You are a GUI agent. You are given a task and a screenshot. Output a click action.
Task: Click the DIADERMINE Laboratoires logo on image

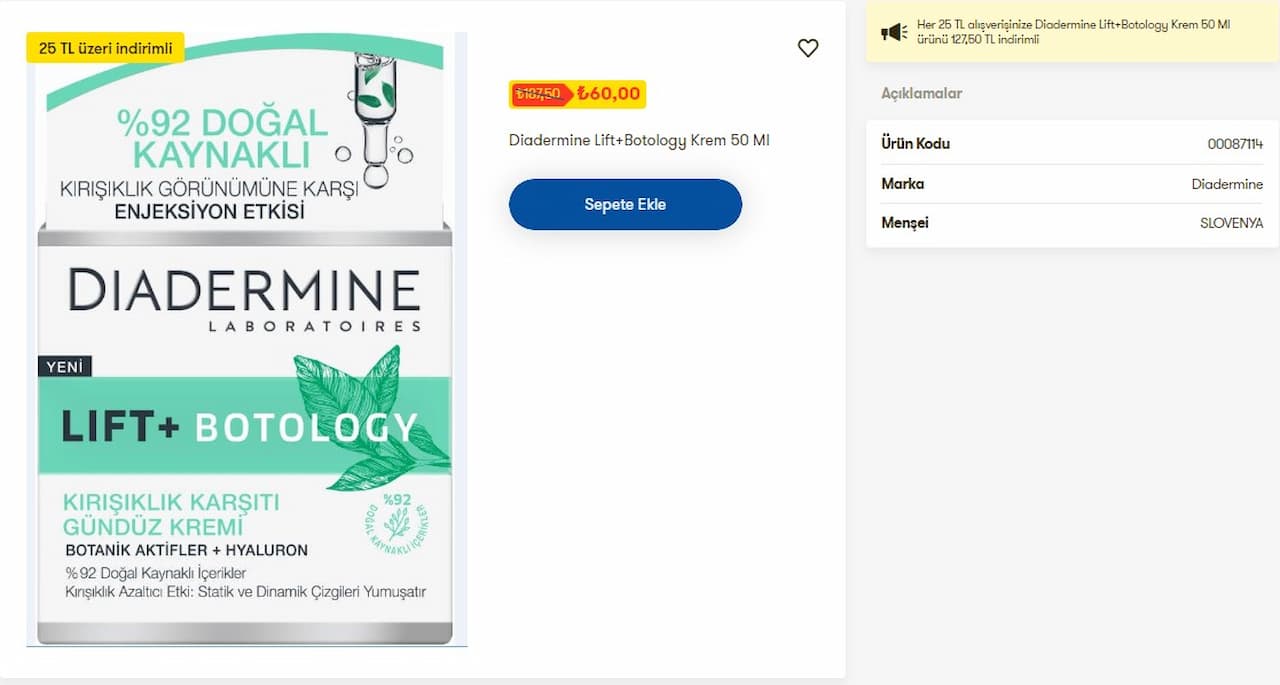(245, 298)
